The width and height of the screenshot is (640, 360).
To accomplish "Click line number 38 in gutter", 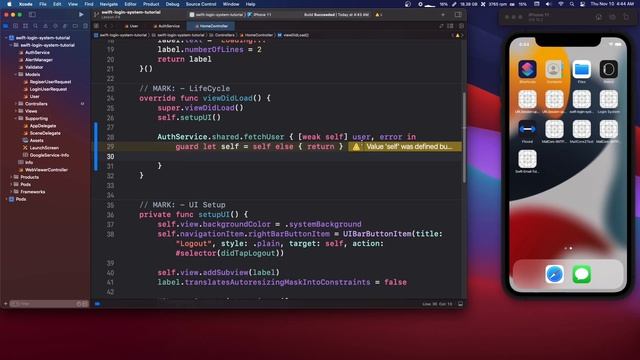I will point(110,234).
